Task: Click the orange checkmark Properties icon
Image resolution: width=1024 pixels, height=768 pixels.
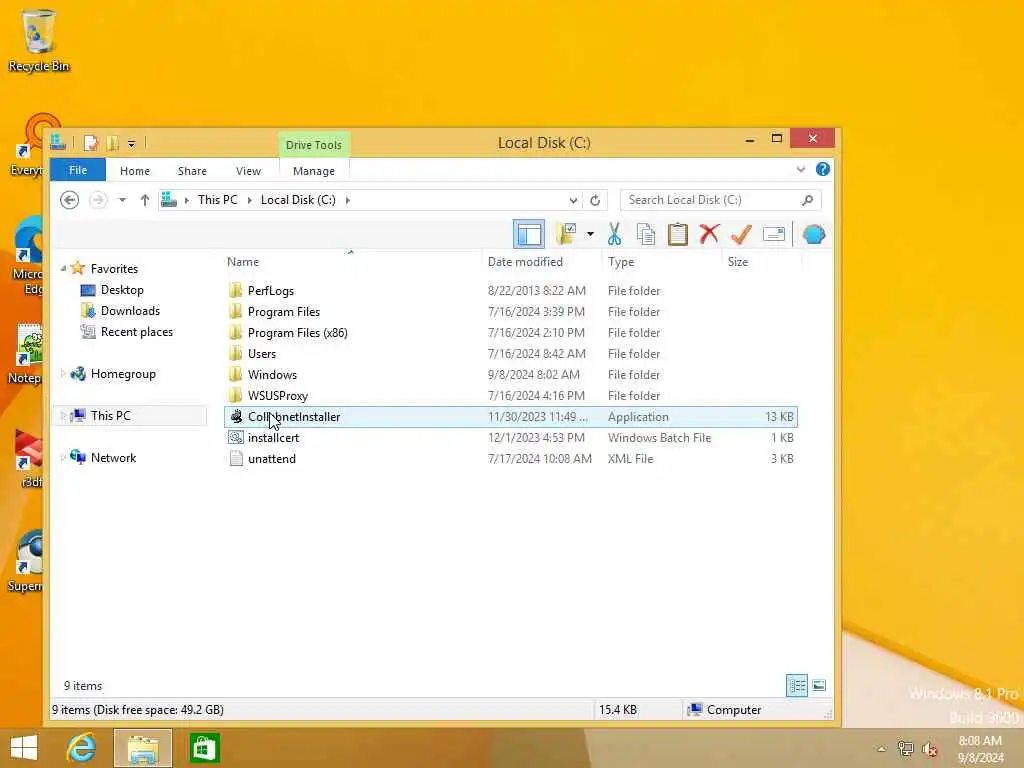Action: [741, 234]
